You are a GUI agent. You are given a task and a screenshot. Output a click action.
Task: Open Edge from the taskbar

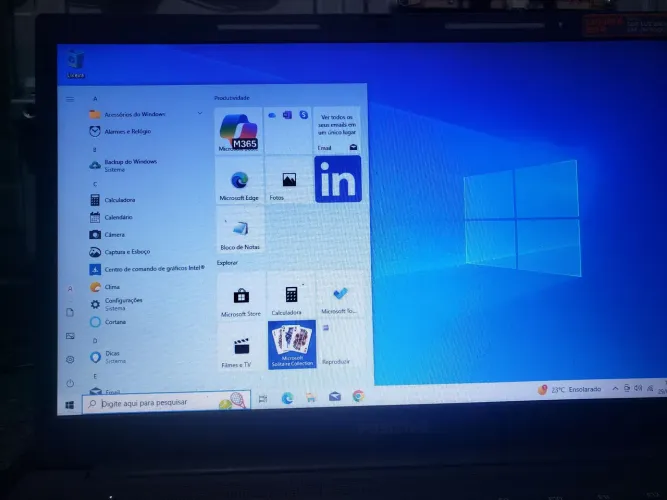pos(287,398)
